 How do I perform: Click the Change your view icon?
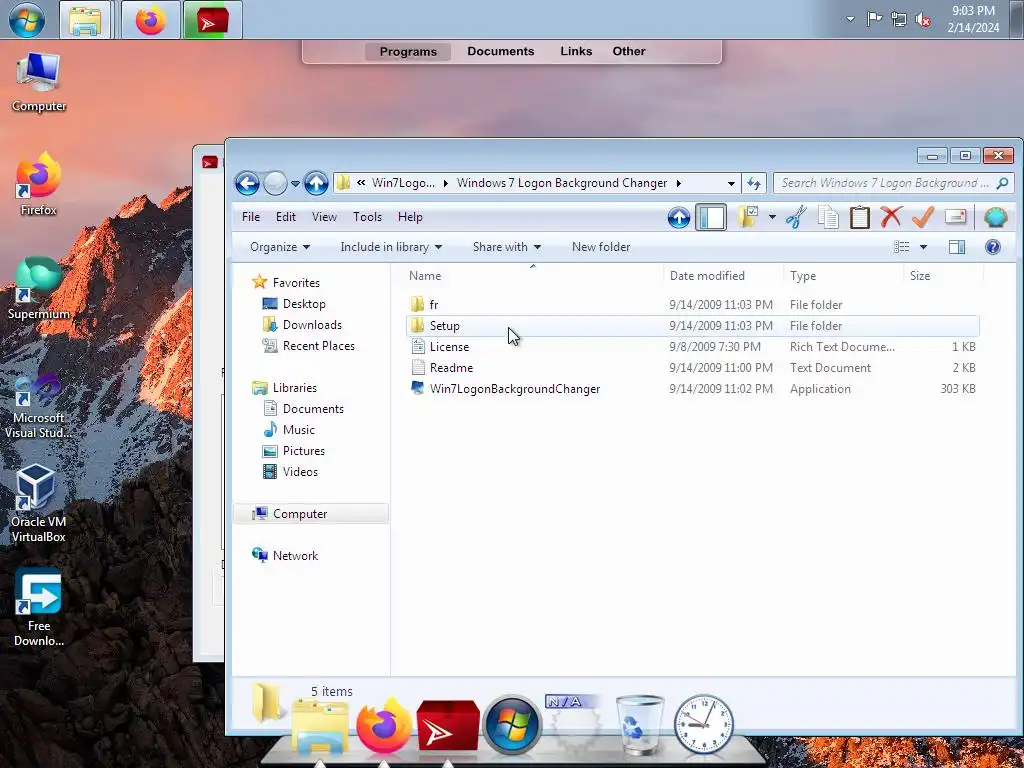tap(901, 247)
